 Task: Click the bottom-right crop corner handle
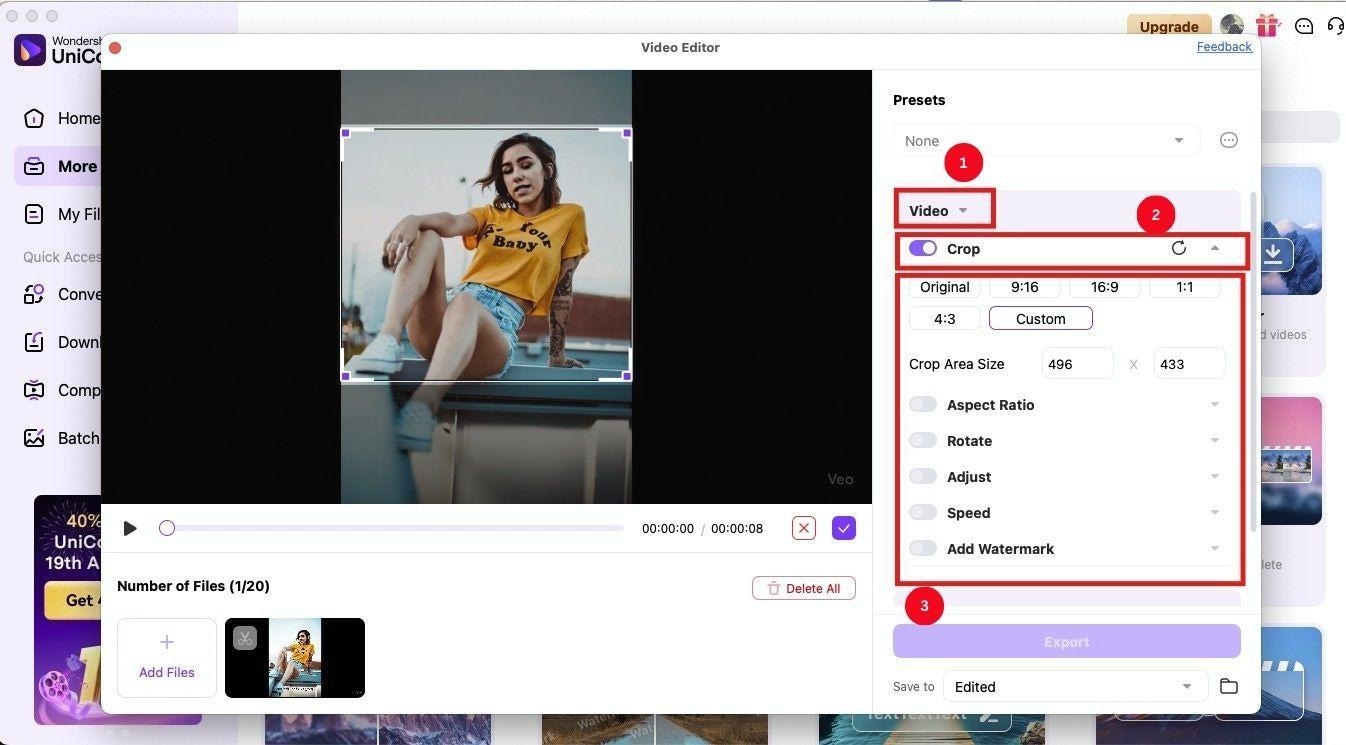627,376
